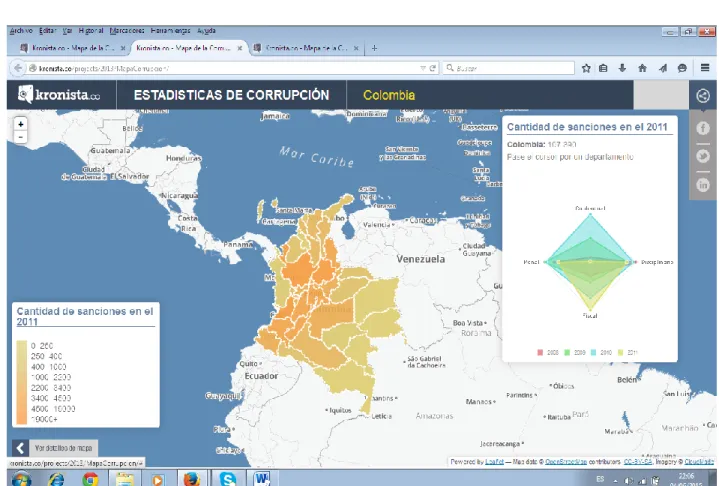Select the active Kronista.co - Mapa de la Corru... tab
The image size is (719, 486).
pyautogui.click(x=189, y=48)
